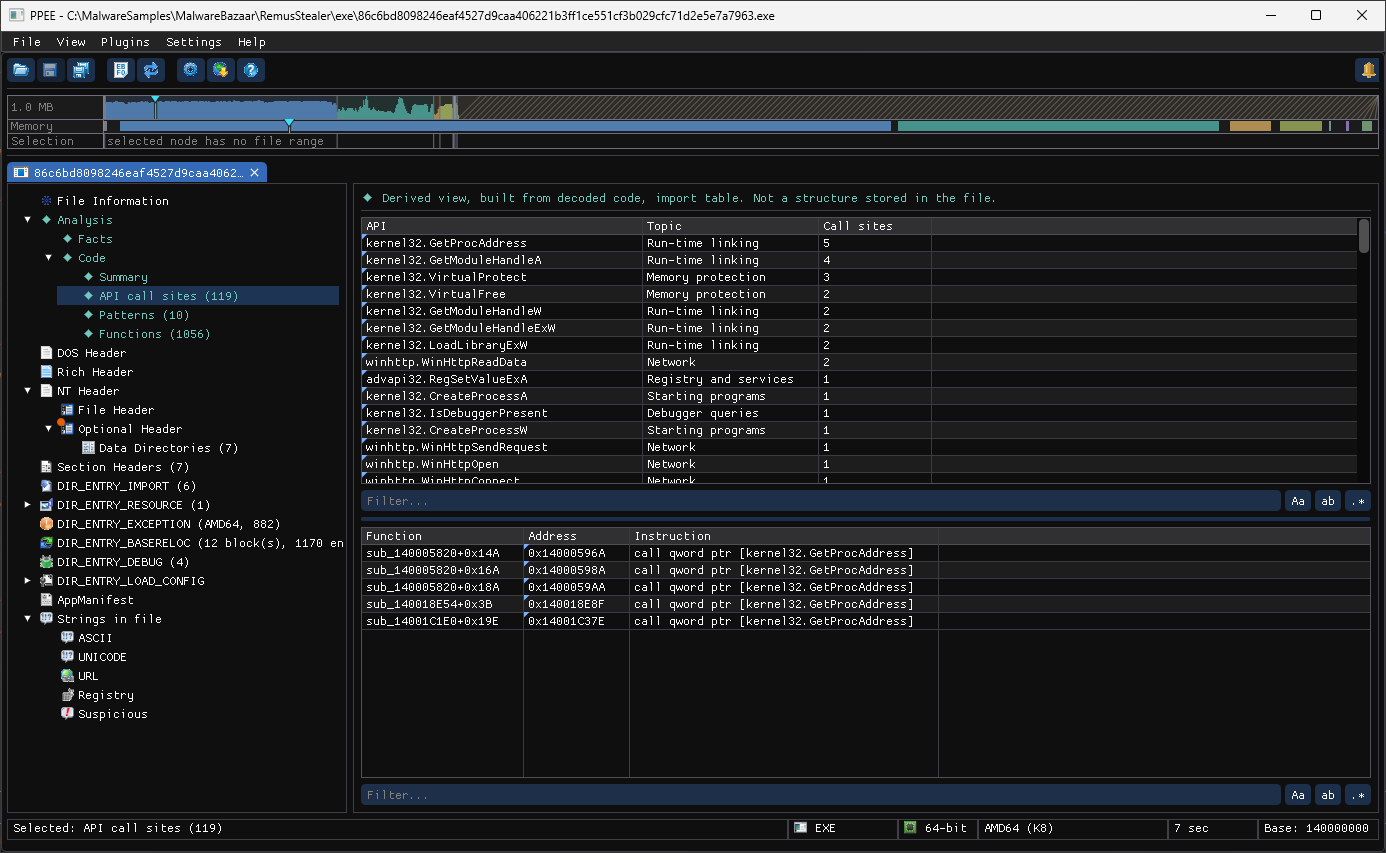Collapse the Code tree node
Screen dimensions: 1386x853
(x=49, y=258)
